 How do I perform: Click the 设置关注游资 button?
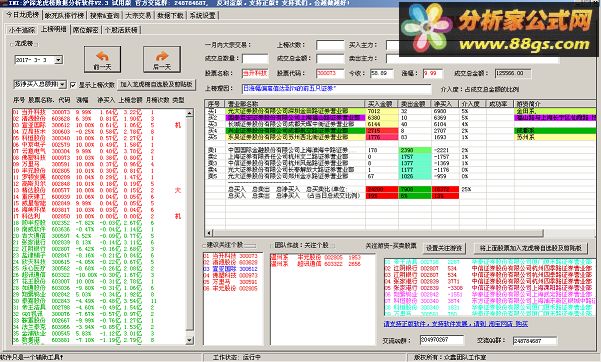(444, 248)
